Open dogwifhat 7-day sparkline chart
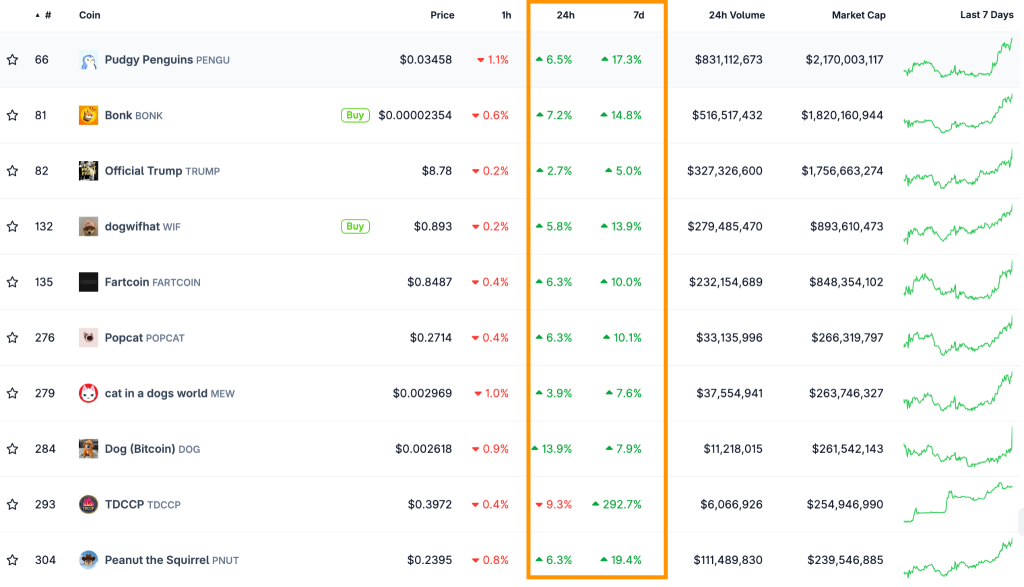The image size is (1024, 587). [x=958, y=225]
